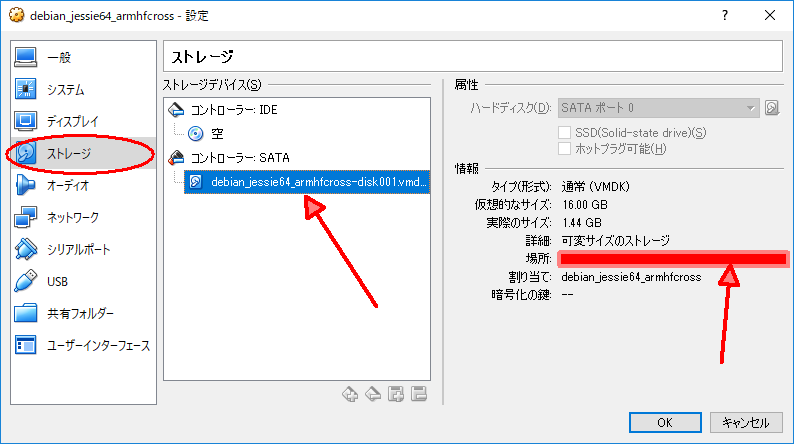Open the SATA ポート 0 dropdown
Screen dimensions: 794x444
click(x=657, y=108)
